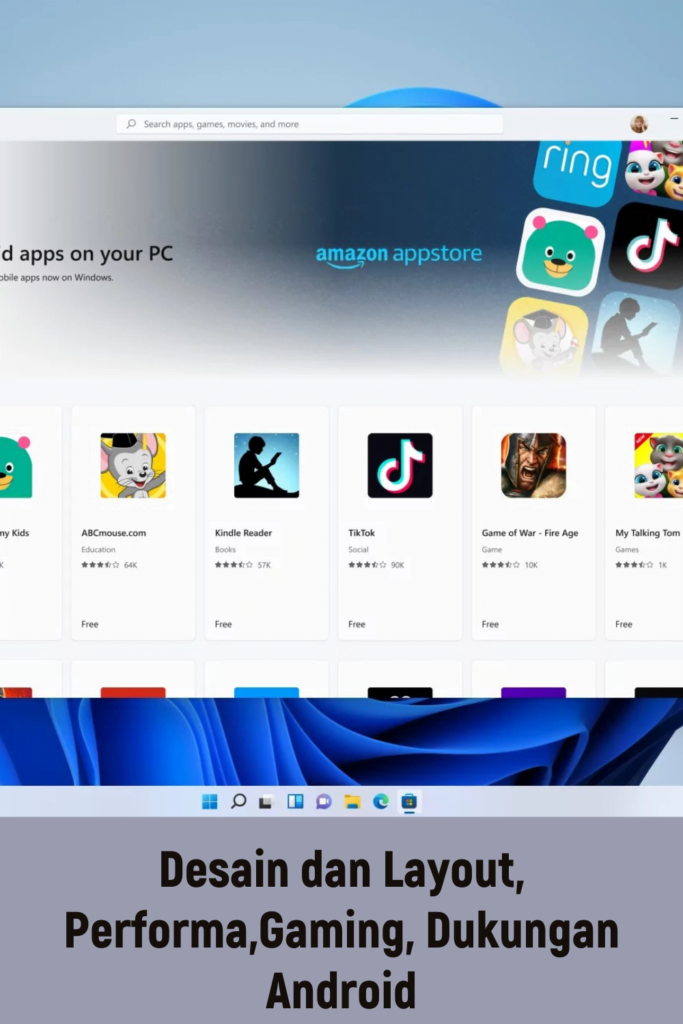683x1024 pixels.
Task: Open the Widgets taskbar icon
Action: tap(295, 801)
